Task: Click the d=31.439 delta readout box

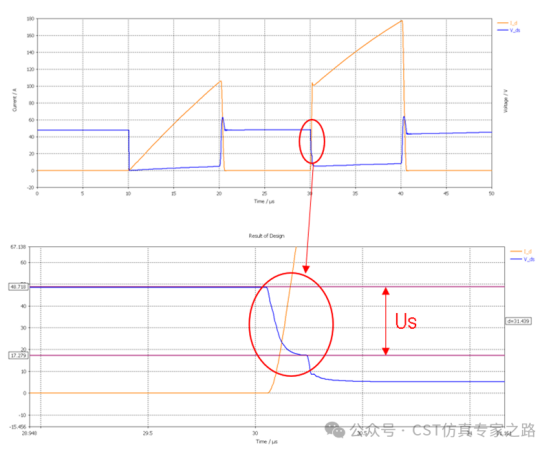Action: pyautogui.click(x=518, y=321)
